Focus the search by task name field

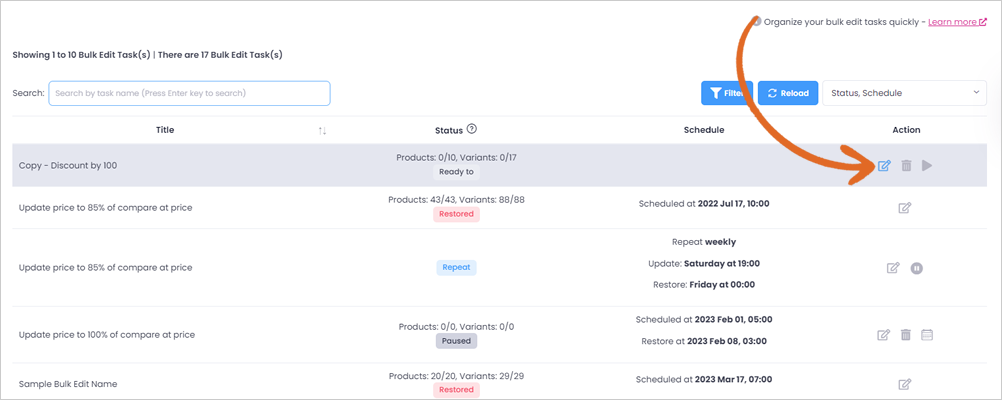[x=189, y=93]
